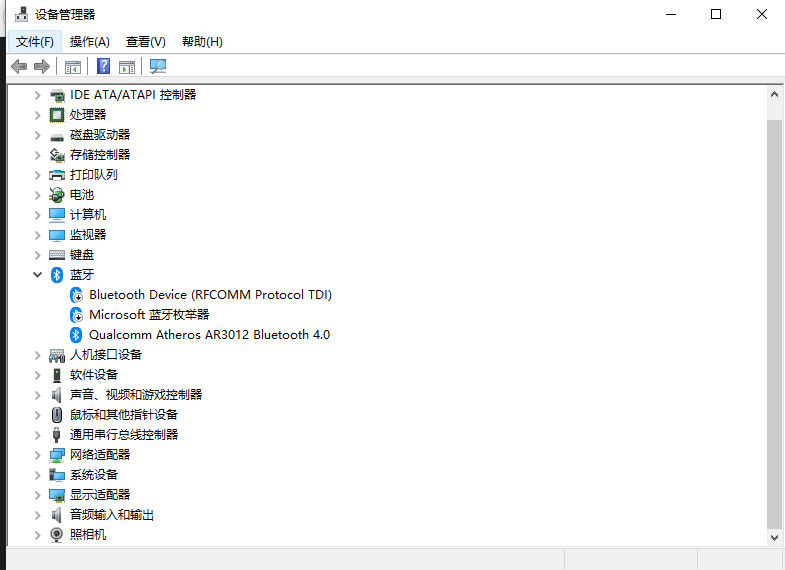Minimize the 设备管理器 window
Image resolution: width=785 pixels, height=570 pixels.
[x=671, y=14]
